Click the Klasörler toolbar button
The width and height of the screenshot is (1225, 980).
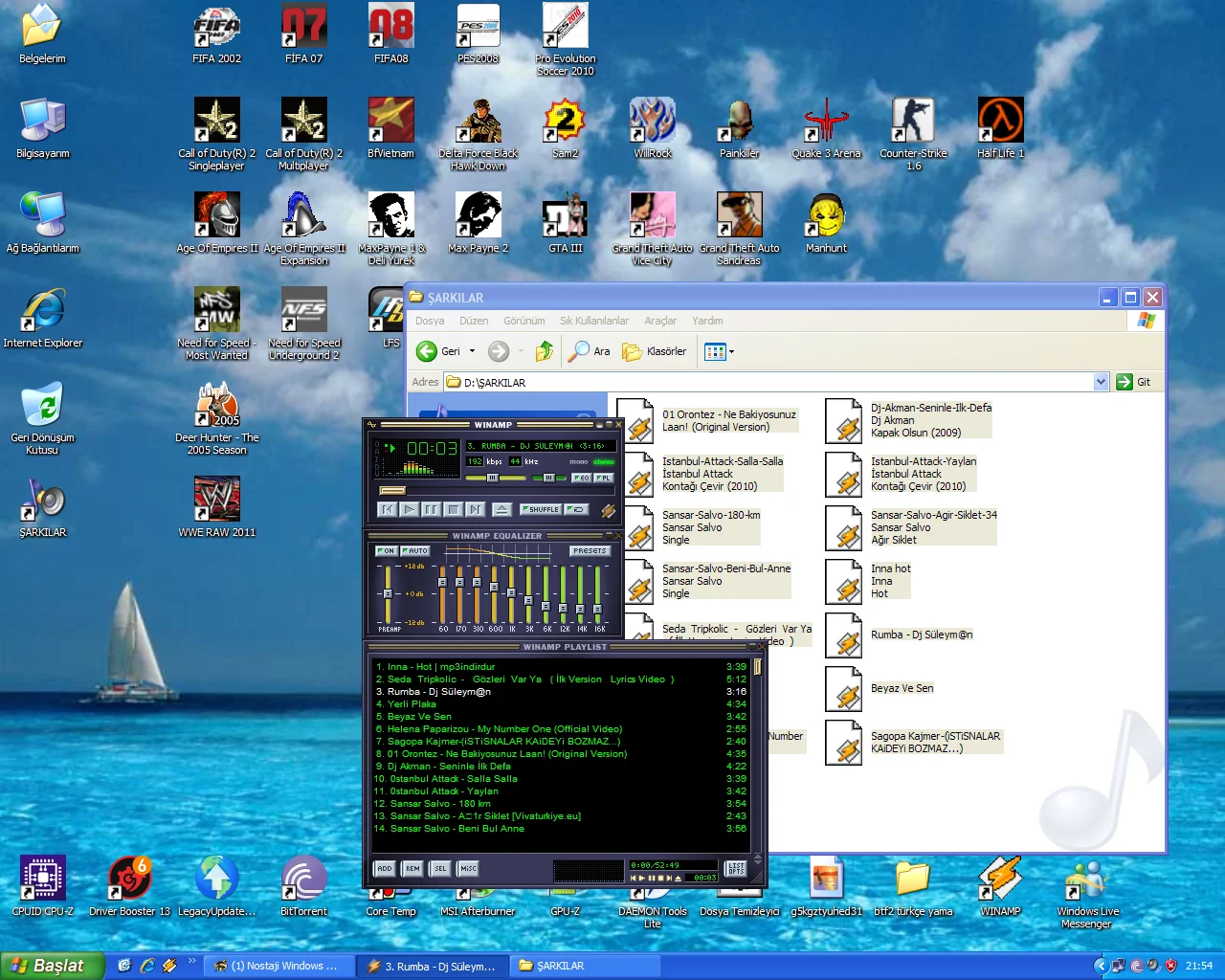[x=654, y=351]
